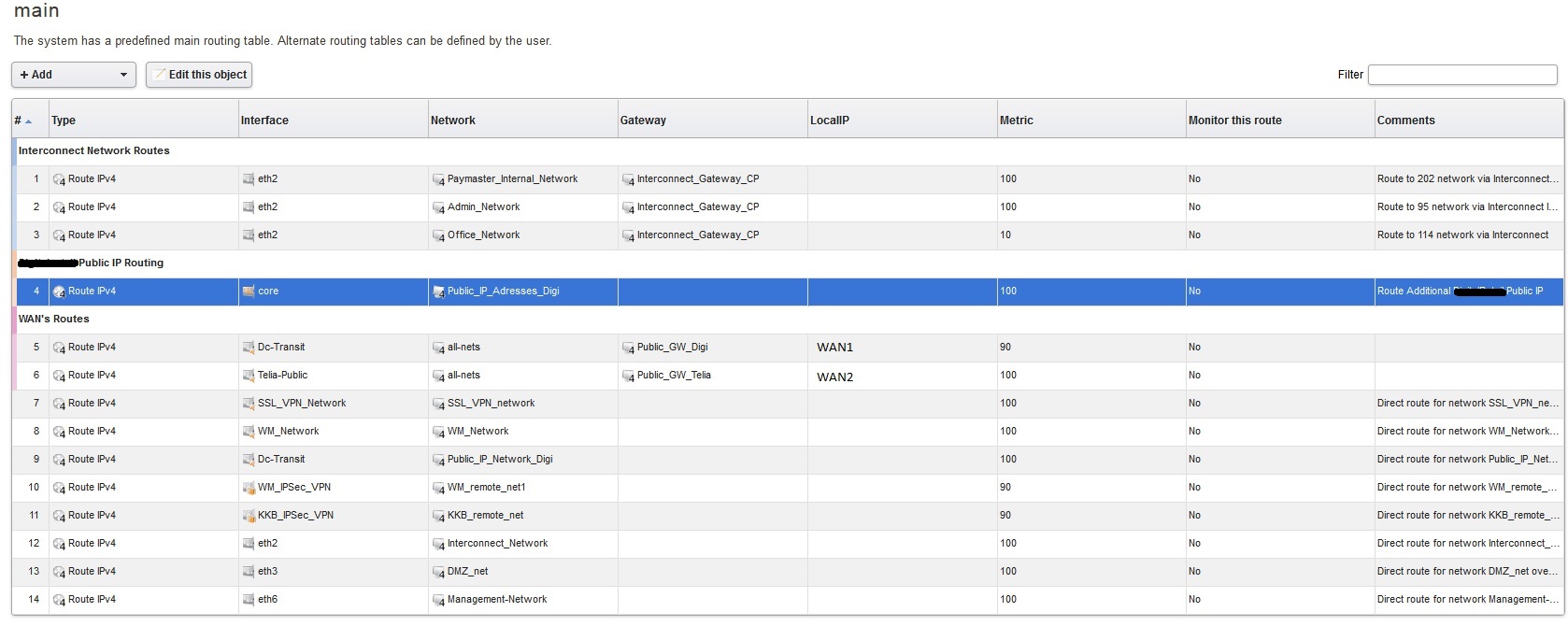Click the Metric column header

[x=1017, y=121]
